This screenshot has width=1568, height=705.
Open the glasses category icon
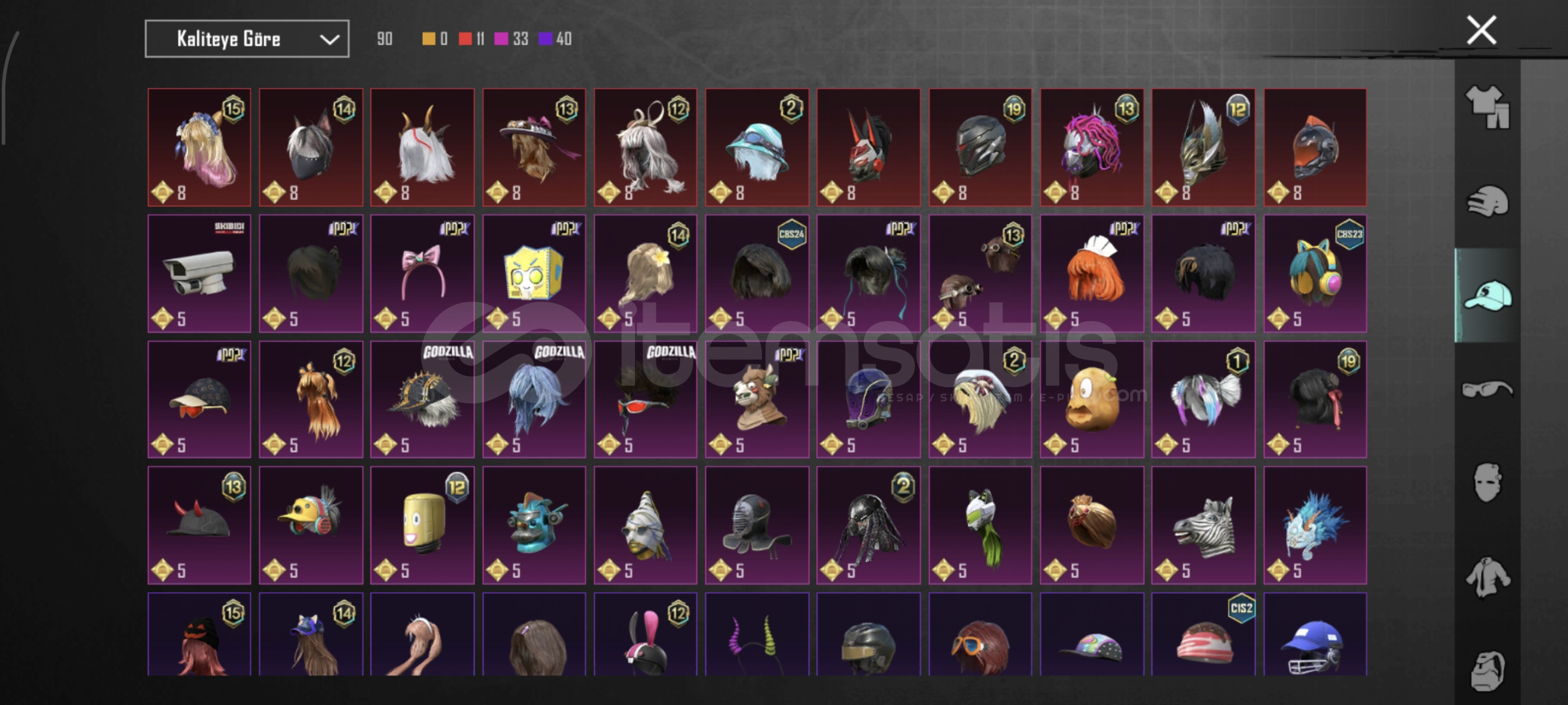[1488, 389]
